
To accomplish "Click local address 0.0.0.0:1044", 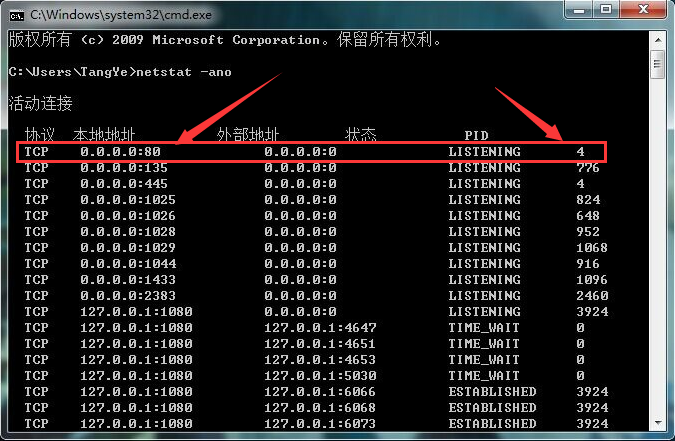I will 128,264.
